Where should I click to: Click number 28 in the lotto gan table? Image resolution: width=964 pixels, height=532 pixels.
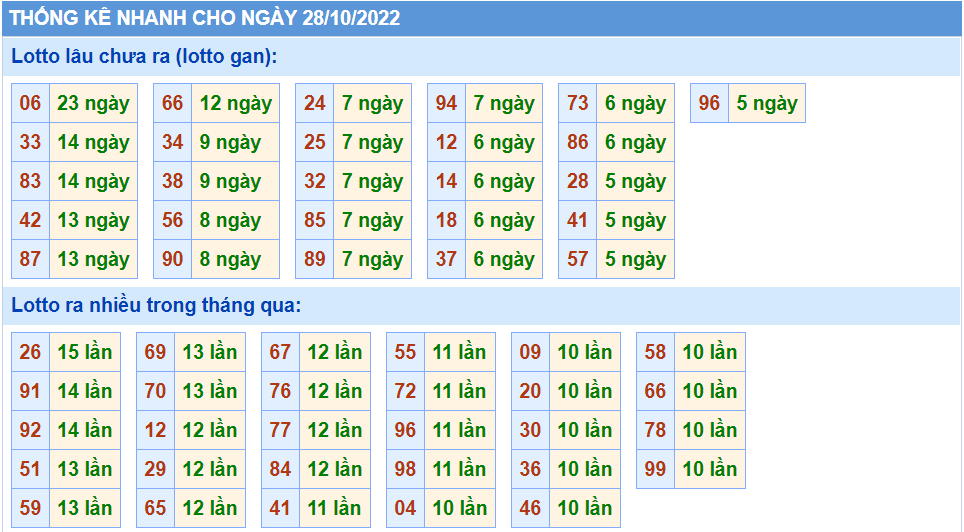pyautogui.click(x=578, y=181)
